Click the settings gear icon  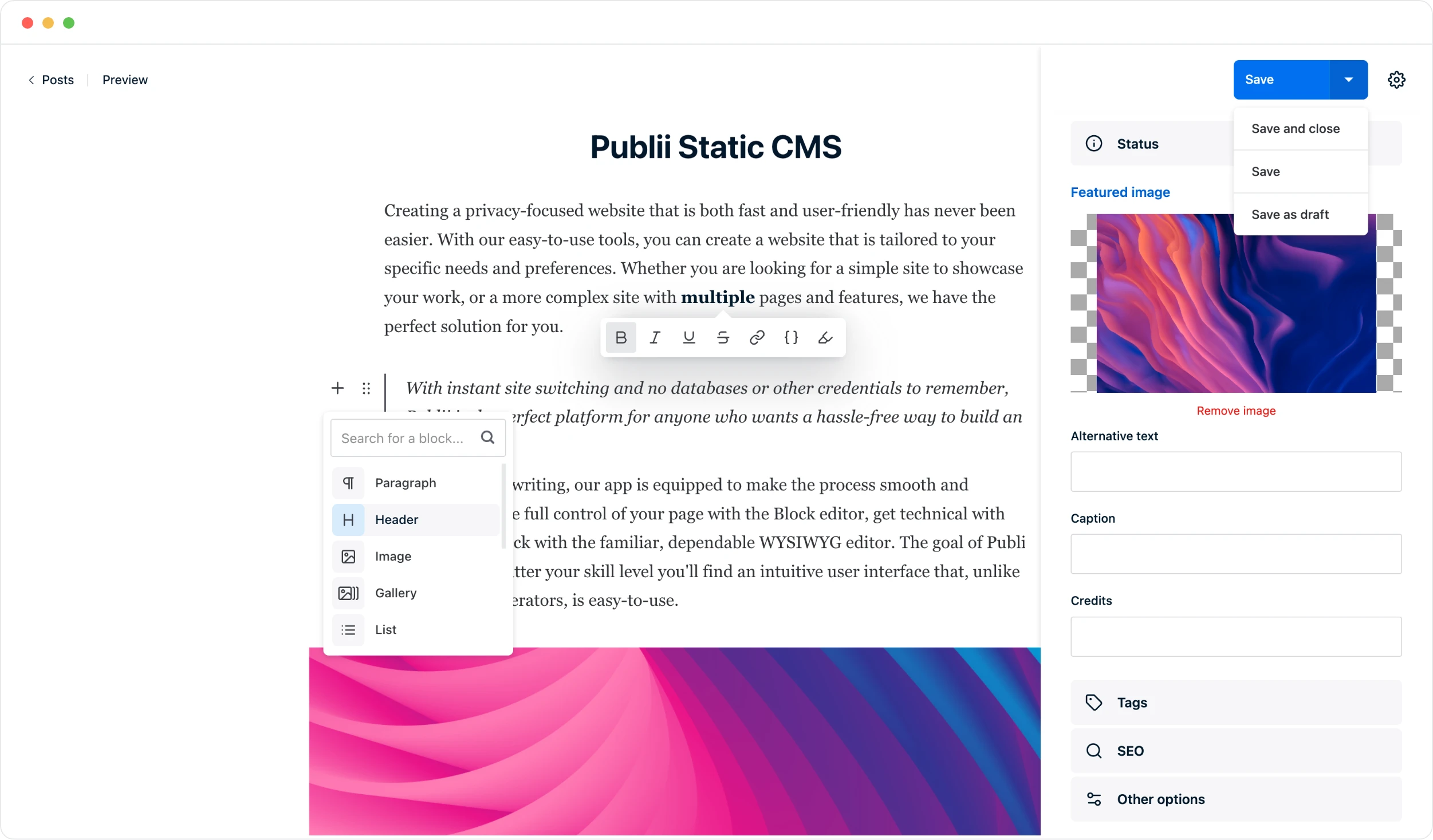[1397, 80]
